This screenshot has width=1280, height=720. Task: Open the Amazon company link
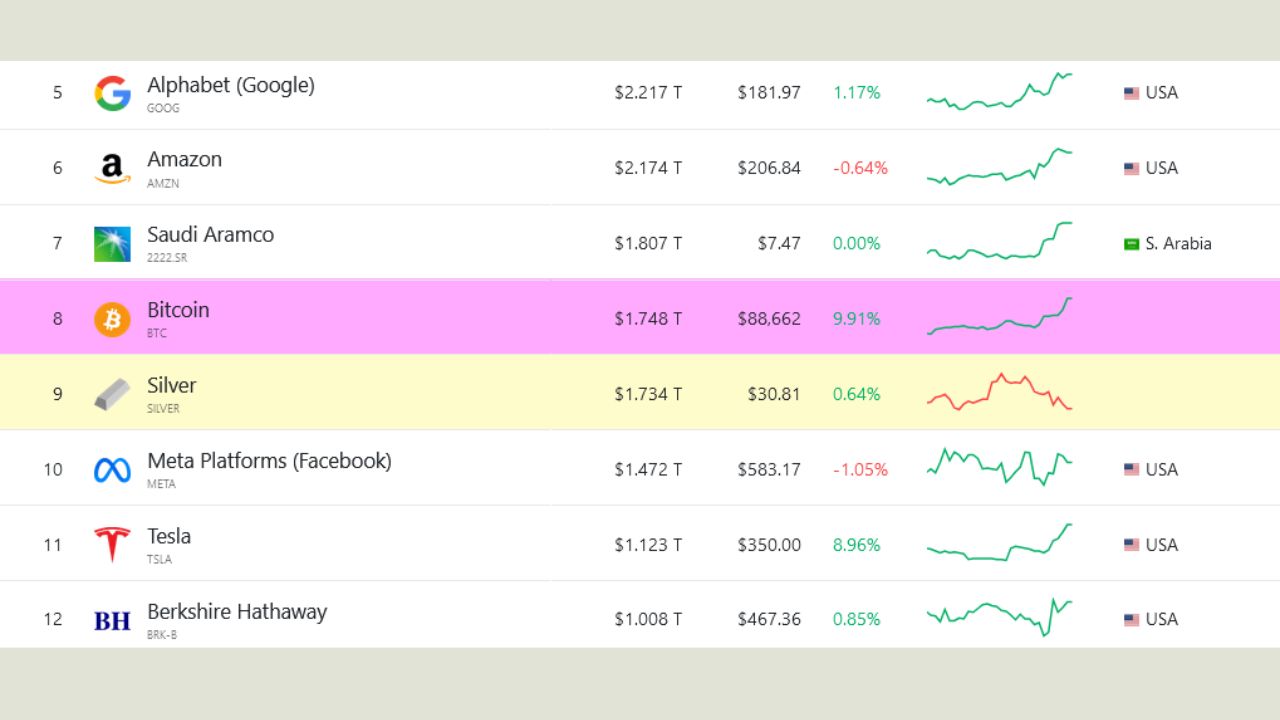coord(185,159)
